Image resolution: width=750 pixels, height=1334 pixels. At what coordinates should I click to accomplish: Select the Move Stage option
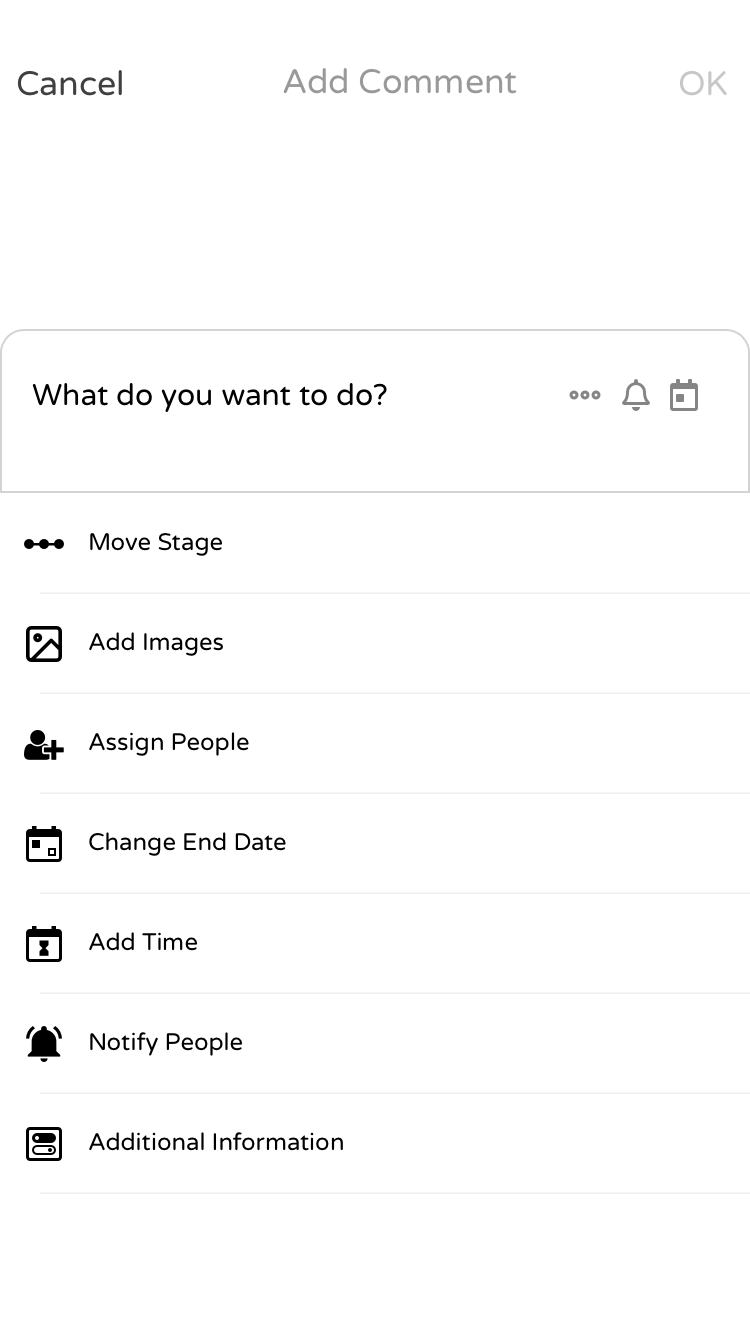click(x=375, y=543)
